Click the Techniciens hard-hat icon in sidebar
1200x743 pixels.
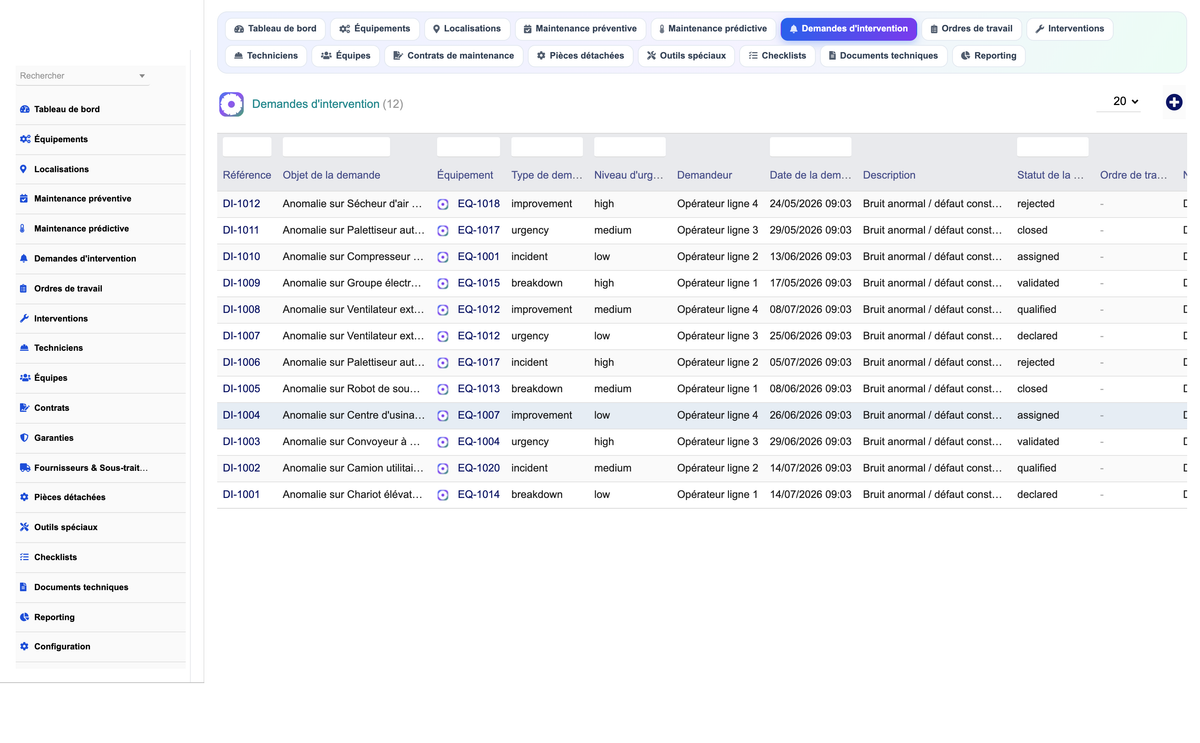24,348
